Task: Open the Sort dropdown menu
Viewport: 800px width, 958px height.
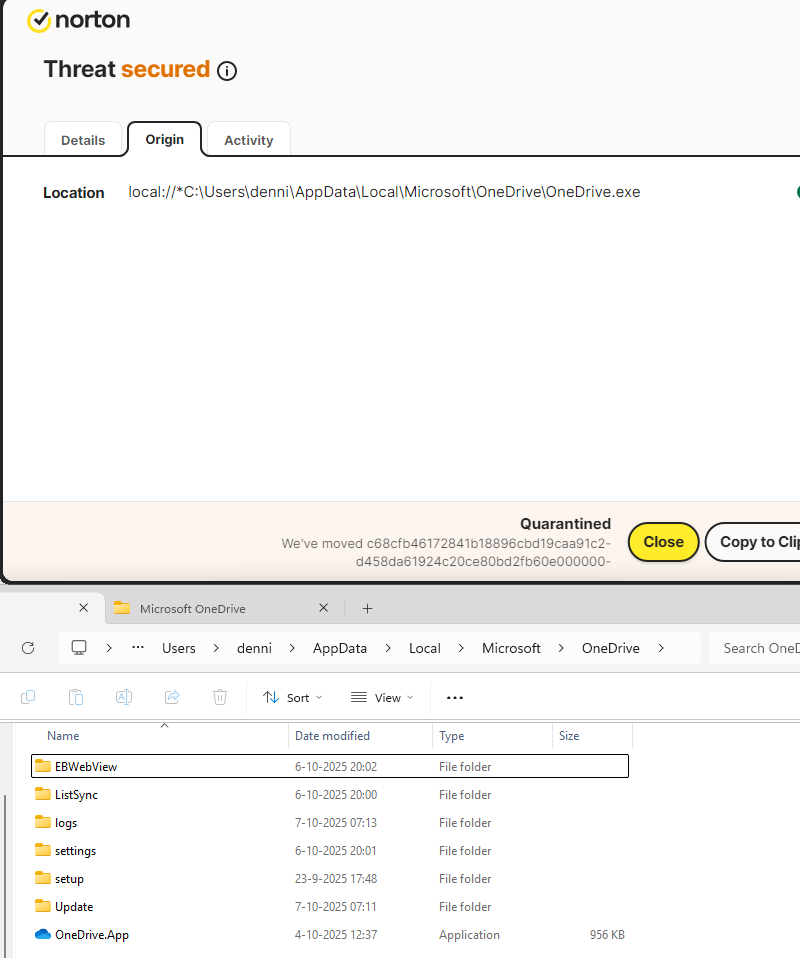Action: (x=293, y=697)
